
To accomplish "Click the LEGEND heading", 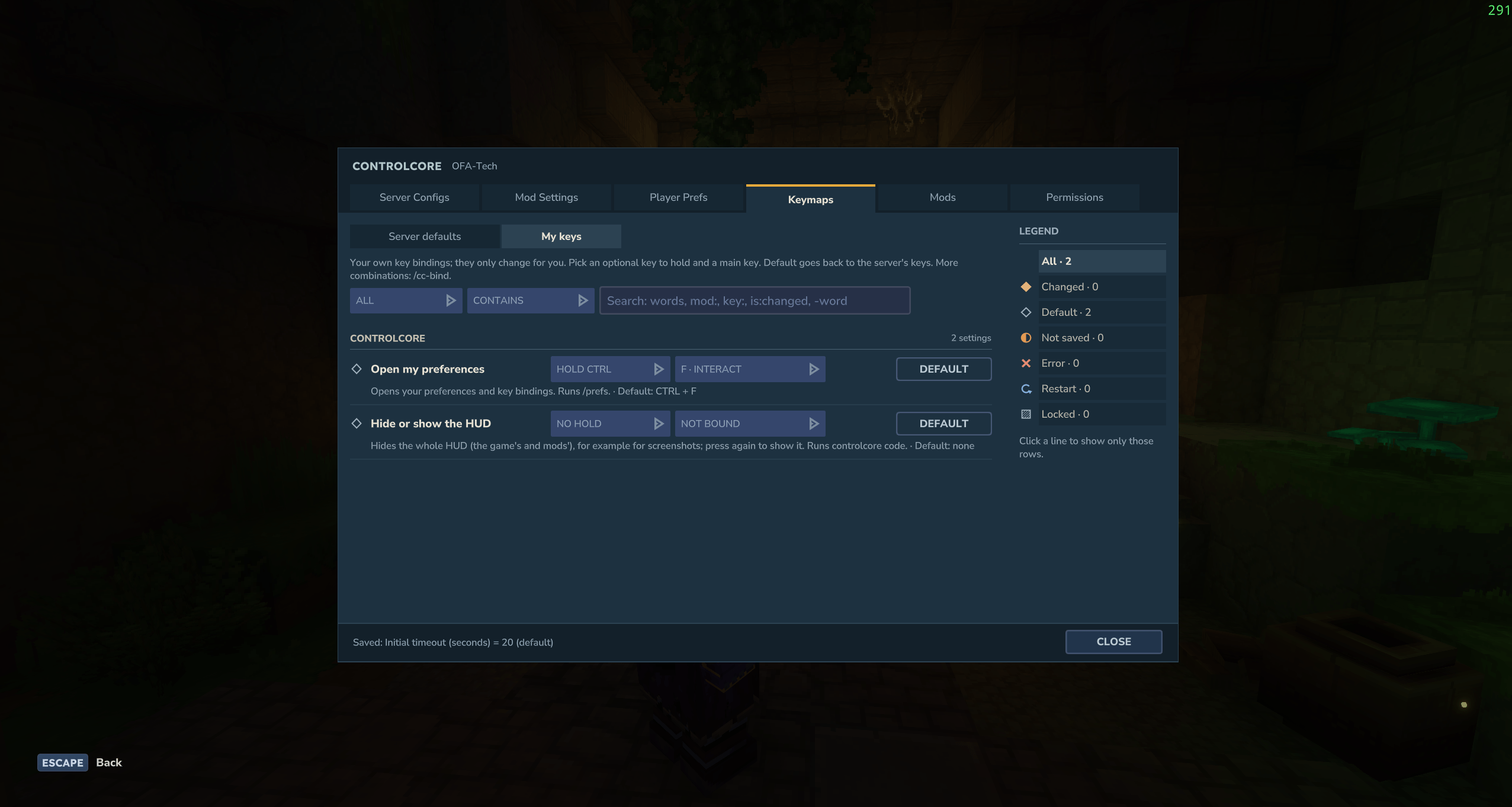I will [x=1039, y=231].
